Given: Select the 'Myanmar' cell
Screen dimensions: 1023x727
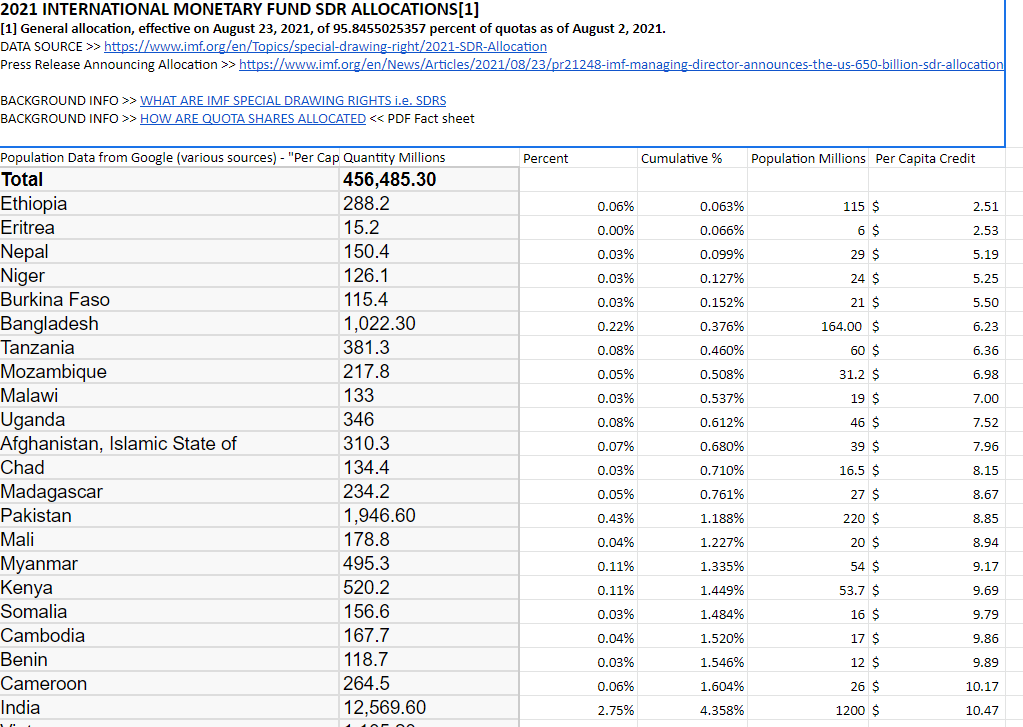Looking at the screenshot, I should click(170, 564).
